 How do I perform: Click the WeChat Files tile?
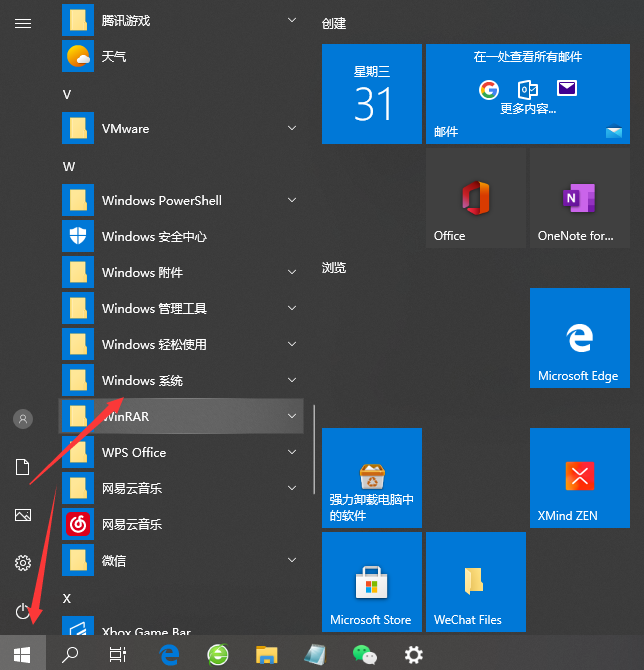[x=475, y=582]
